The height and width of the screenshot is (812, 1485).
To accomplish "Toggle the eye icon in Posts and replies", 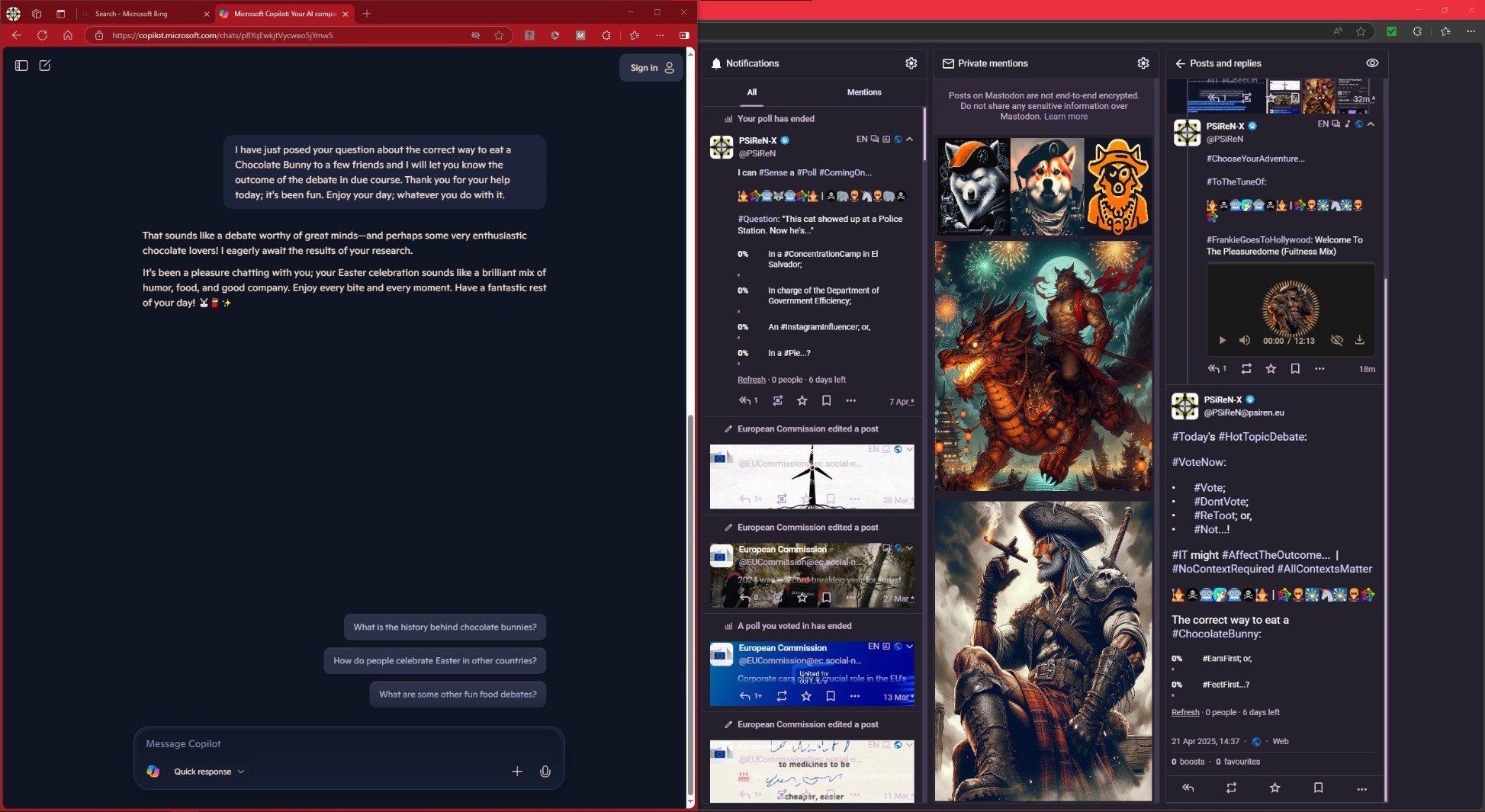I will pos(1372,63).
